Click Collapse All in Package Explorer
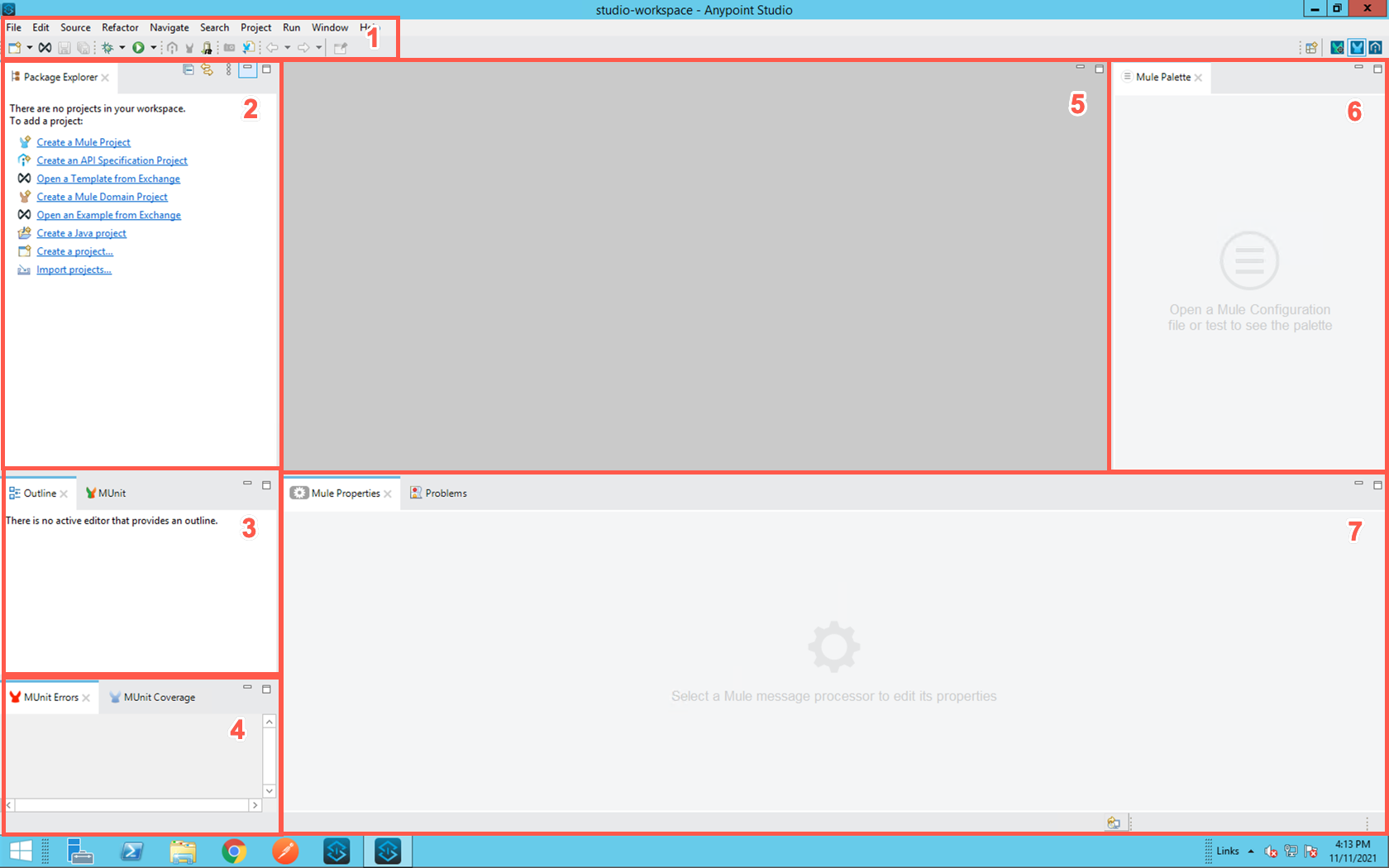1389x868 pixels. click(189, 69)
